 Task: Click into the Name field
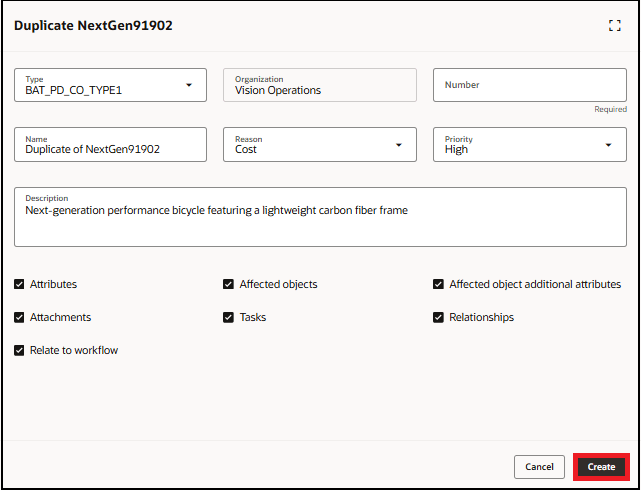(x=110, y=146)
